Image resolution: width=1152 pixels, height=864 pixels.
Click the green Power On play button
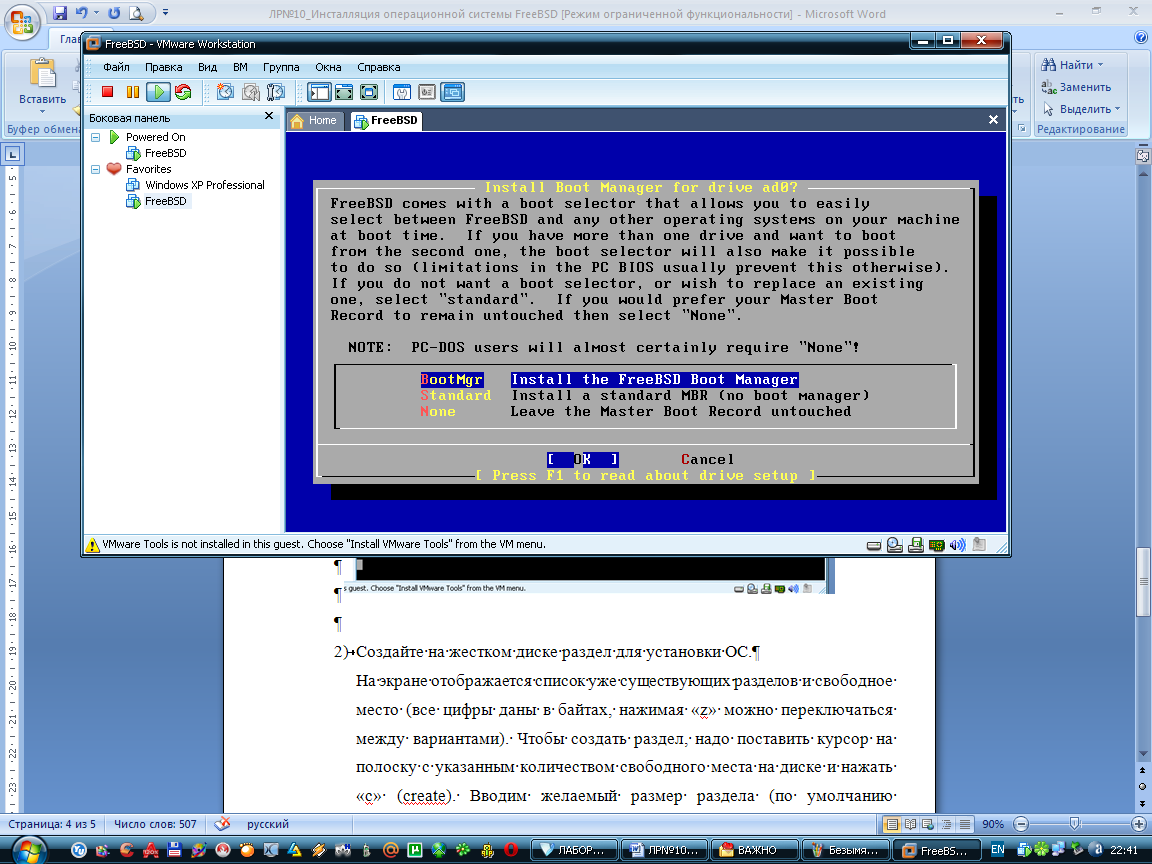pos(158,92)
